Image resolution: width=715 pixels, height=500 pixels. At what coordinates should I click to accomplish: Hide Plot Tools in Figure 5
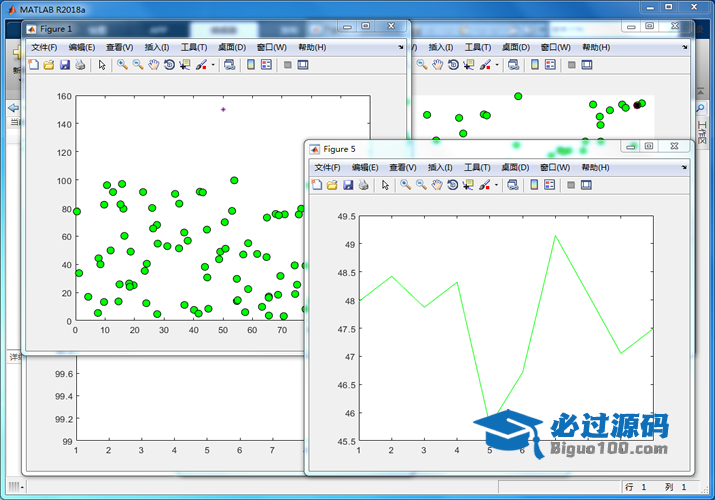pyautogui.click(x=571, y=185)
